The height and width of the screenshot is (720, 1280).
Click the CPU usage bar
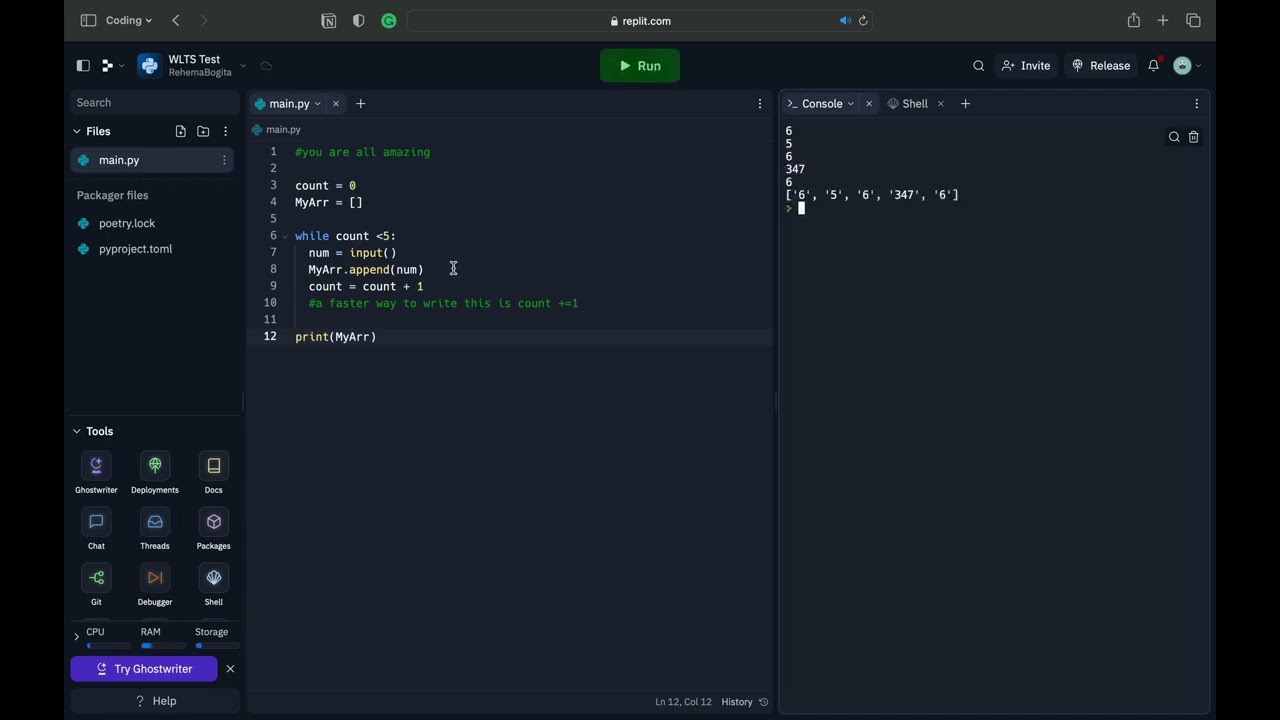pyautogui.click(x=108, y=646)
